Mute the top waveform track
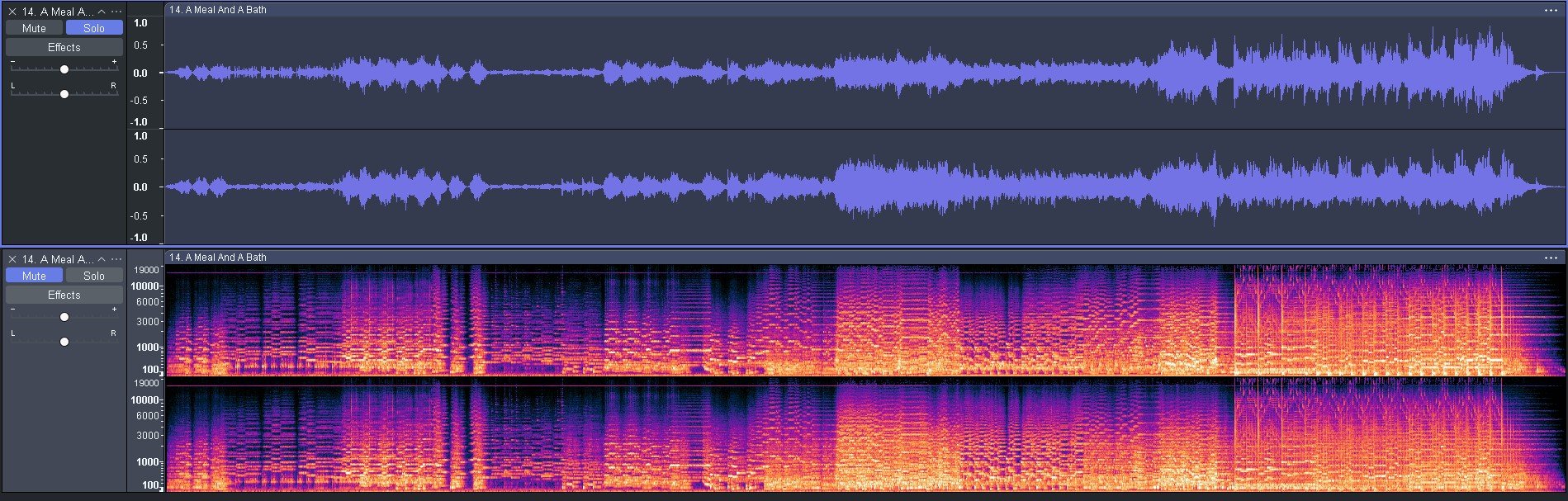The width and height of the screenshot is (1568, 501). (x=34, y=28)
